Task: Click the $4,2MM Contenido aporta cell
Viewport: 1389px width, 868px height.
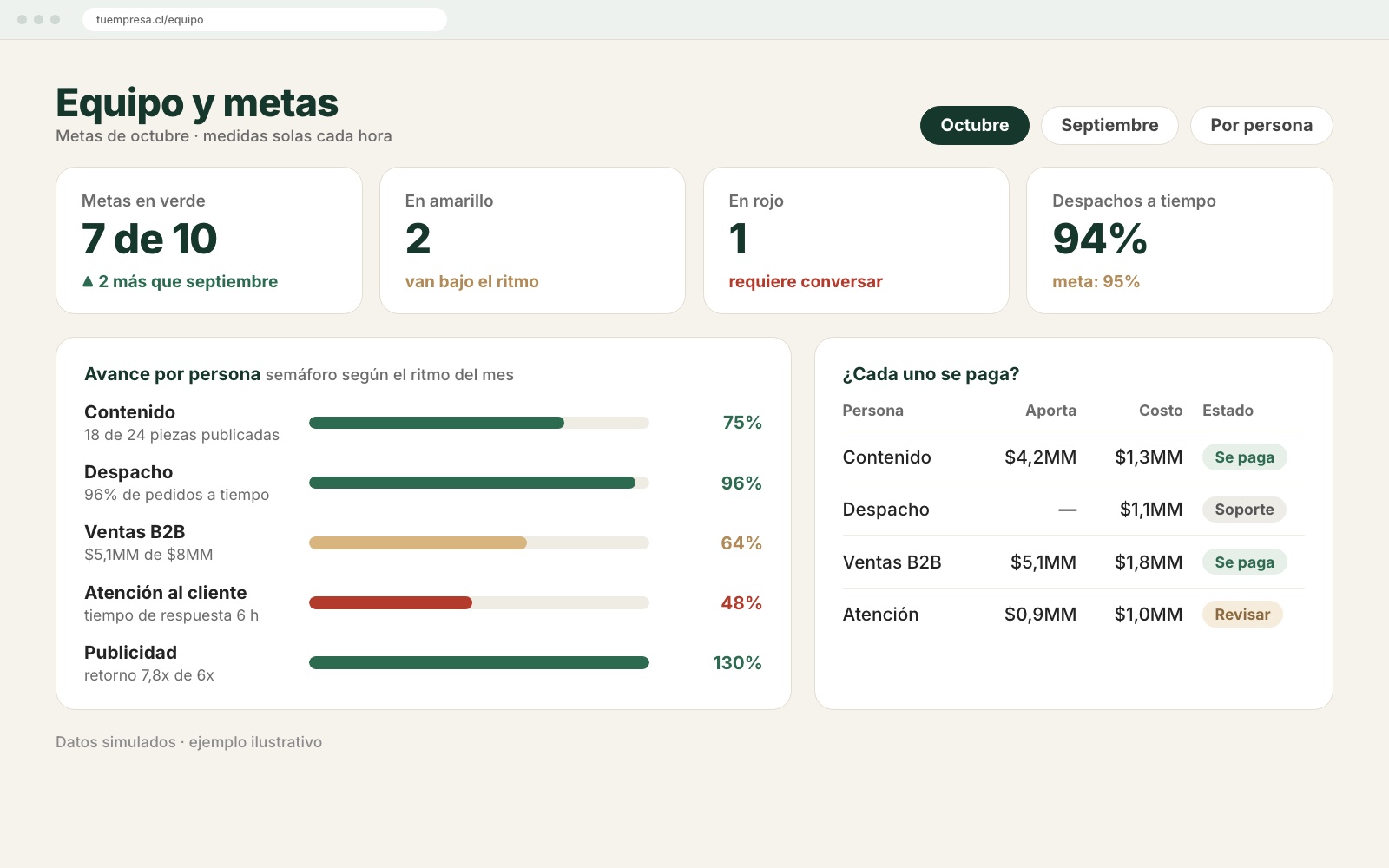Action: [x=1040, y=457]
